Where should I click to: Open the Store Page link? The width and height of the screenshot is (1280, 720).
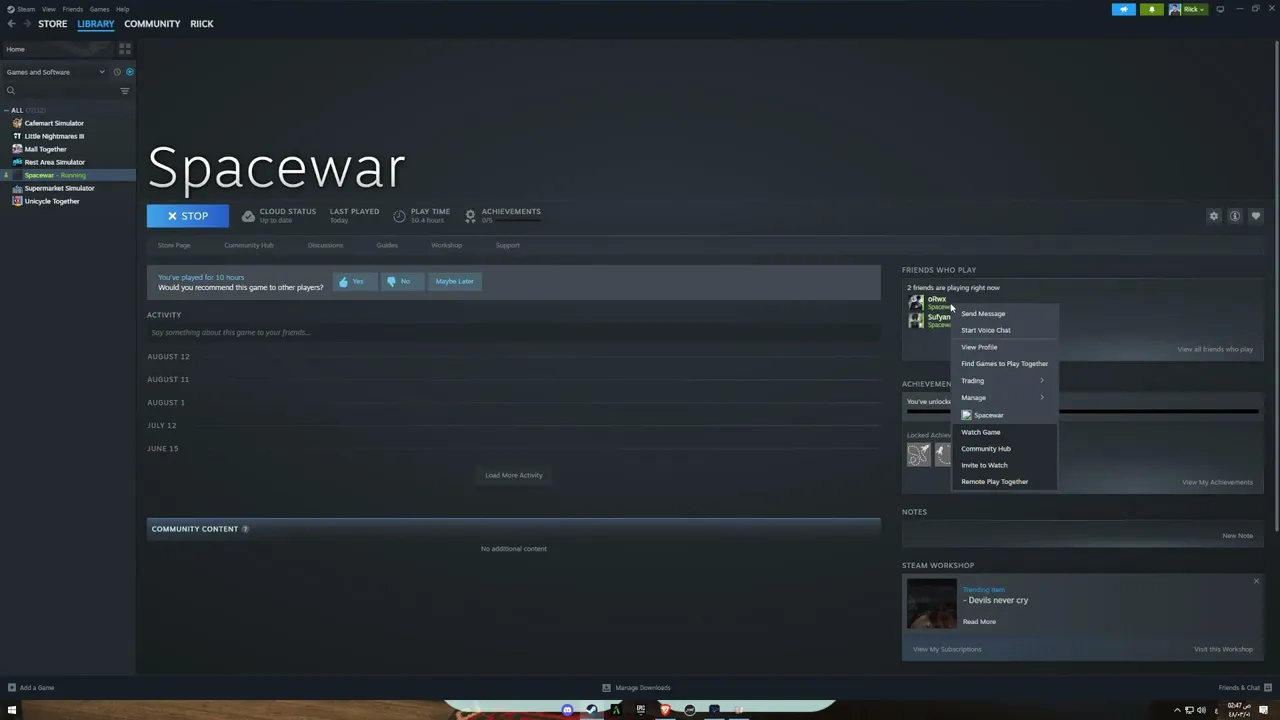(x=174, y=245)
